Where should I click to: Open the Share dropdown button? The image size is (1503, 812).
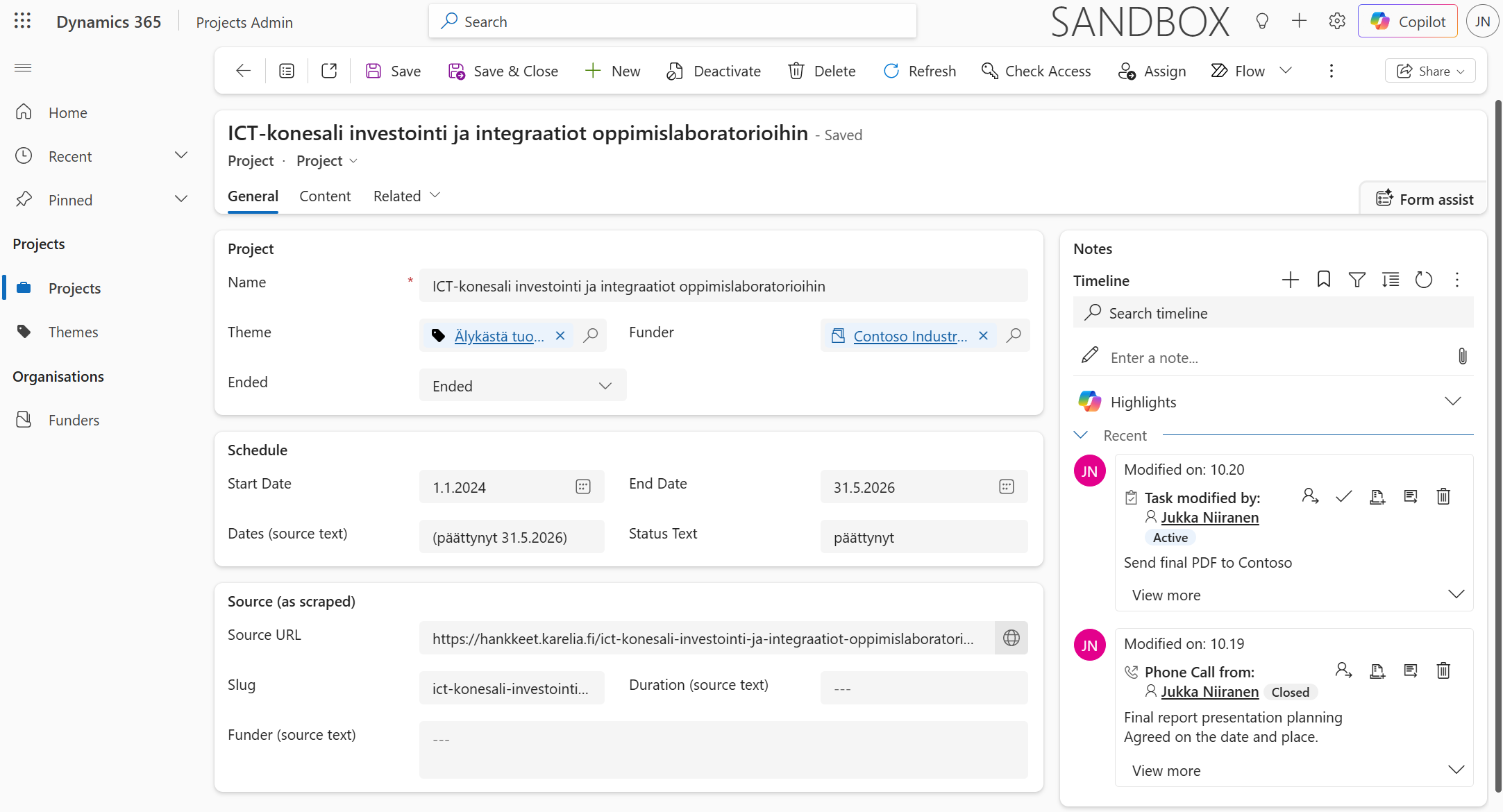[1430, 71]
